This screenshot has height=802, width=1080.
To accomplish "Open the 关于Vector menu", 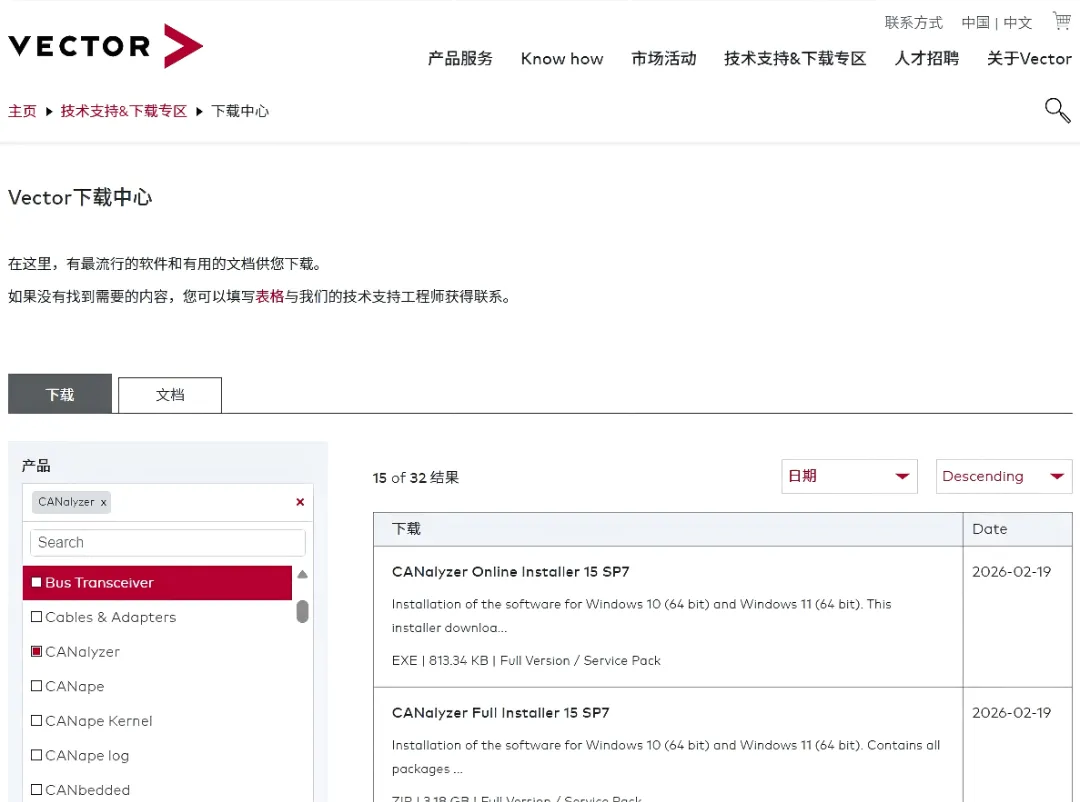I will click(1029, 59).
